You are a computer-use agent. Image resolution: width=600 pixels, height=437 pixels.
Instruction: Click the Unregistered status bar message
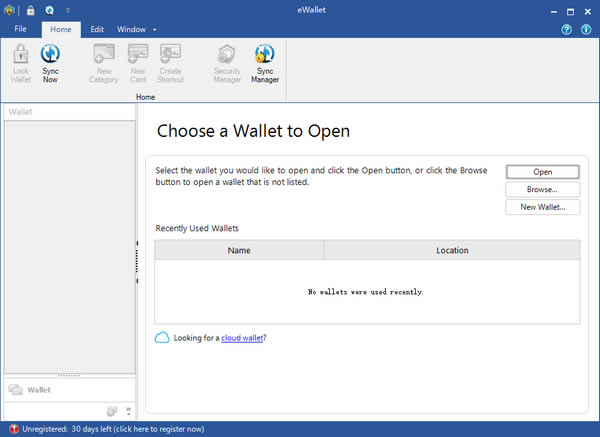pyautogui.click(x=110, y=429)
